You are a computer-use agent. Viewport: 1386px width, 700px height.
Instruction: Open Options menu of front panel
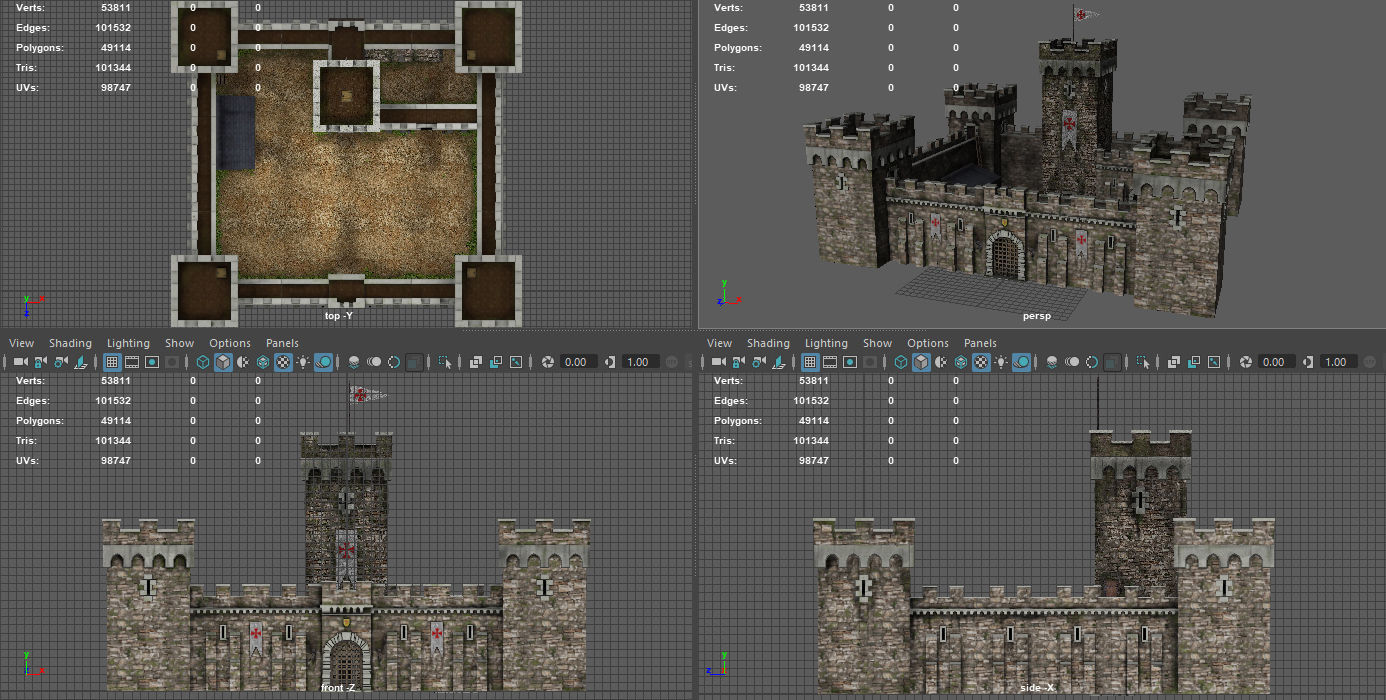pos(229,343)
